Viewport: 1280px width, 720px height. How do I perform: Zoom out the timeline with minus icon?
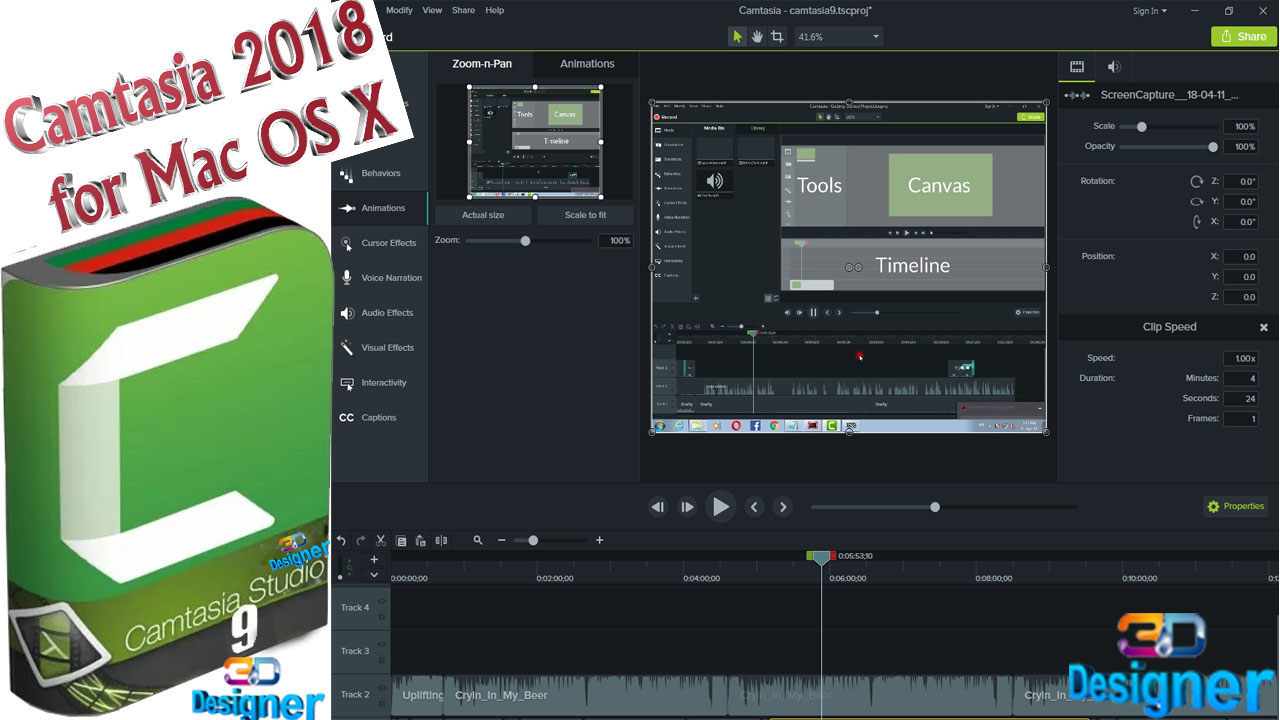click(502, 540)
